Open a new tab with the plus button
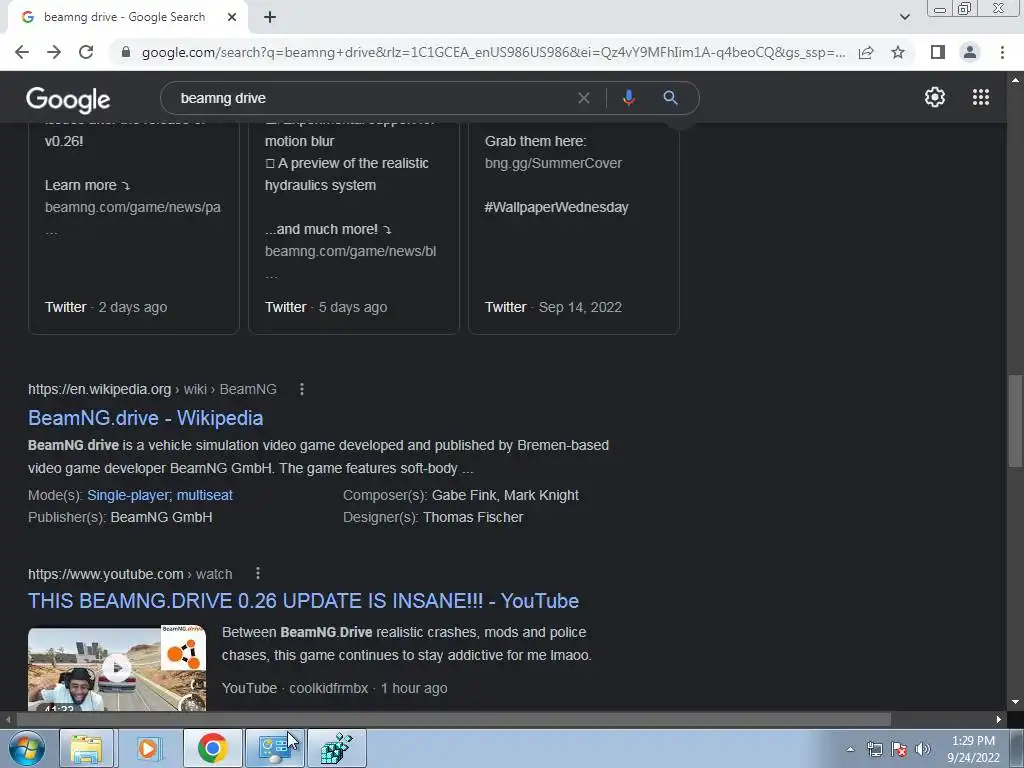The image size is (1024, 768). (x=270, y=17)
